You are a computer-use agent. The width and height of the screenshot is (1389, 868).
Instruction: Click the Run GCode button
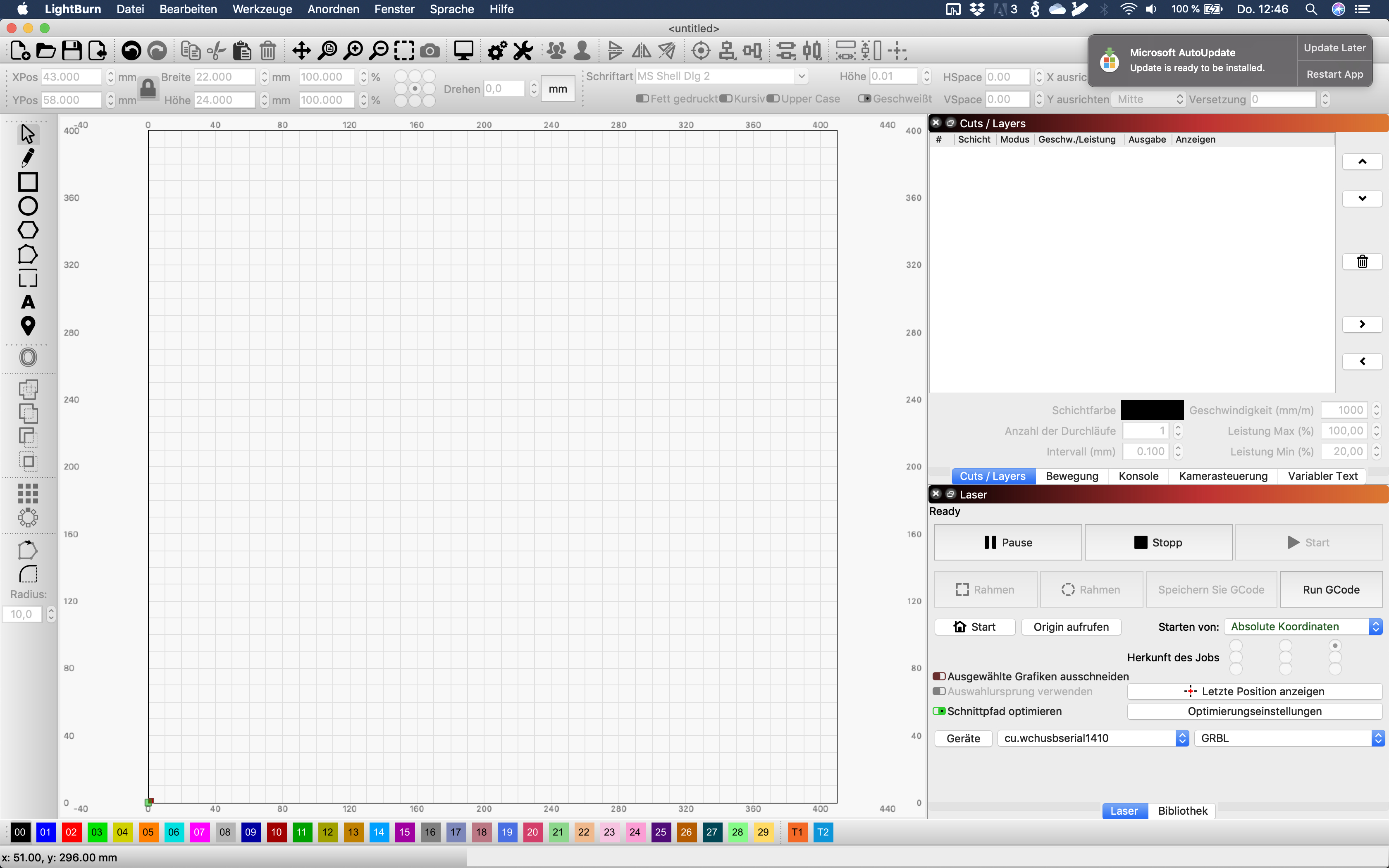click(1330, 589)
